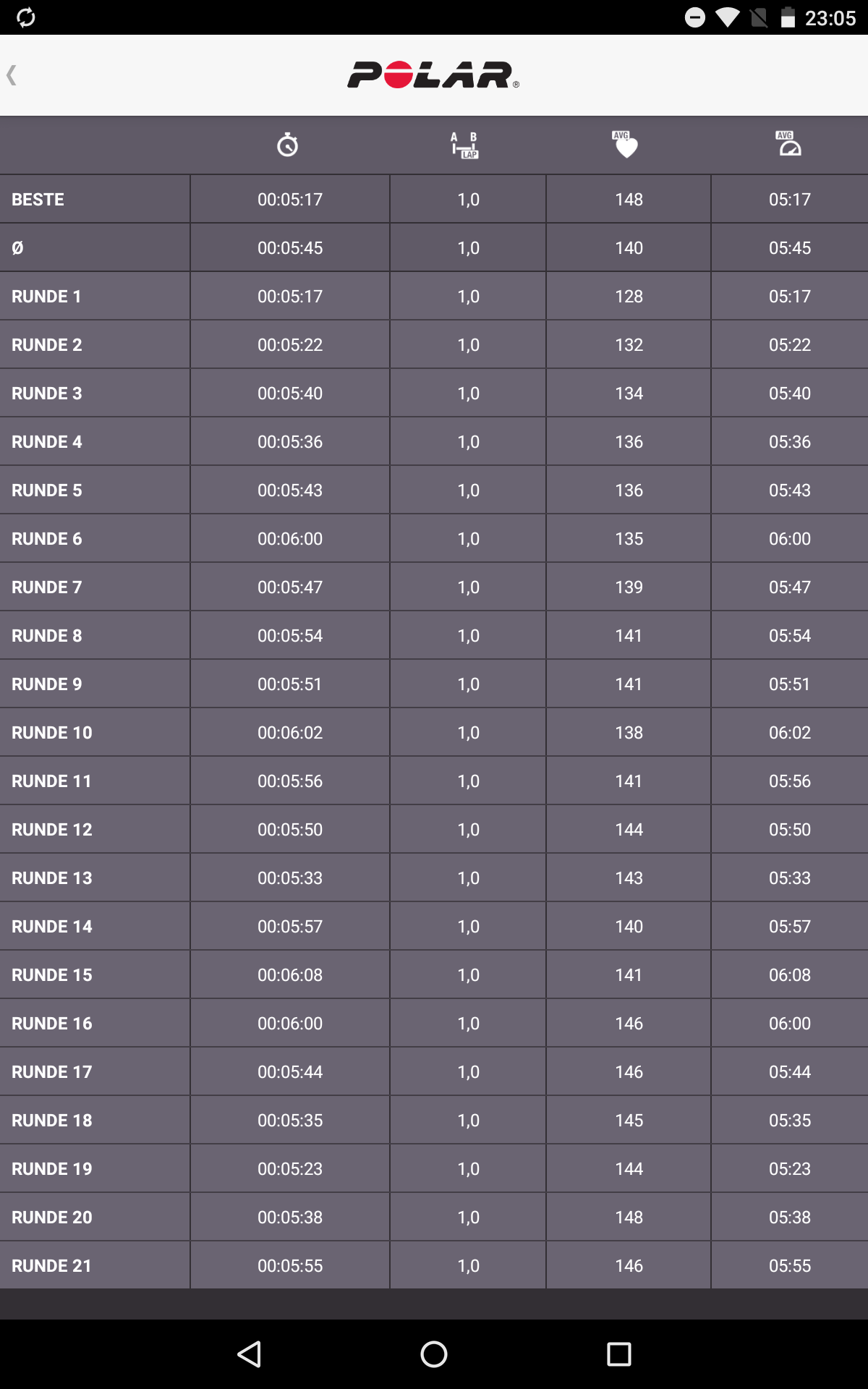Tap the stopwatch duration column icon
The height and width of the screenshot is (1389, 868).
coord(288,145)
